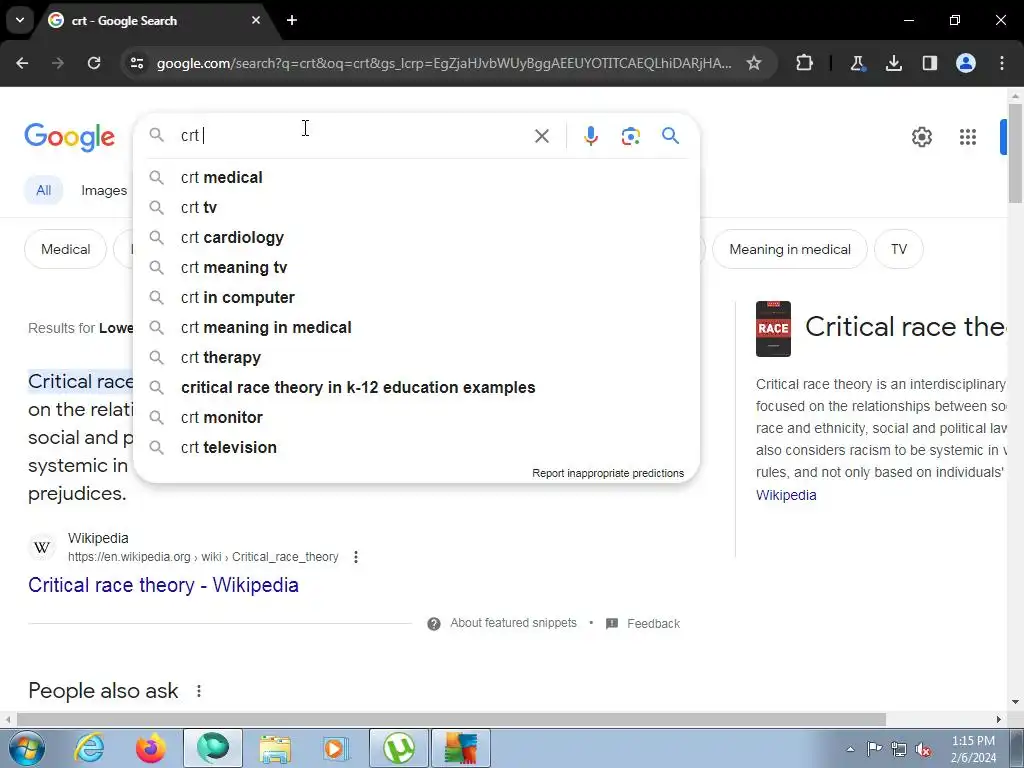1024x768 pixels.
Task: Open the tab search dropdown arrow
Action: coord(20,20)
